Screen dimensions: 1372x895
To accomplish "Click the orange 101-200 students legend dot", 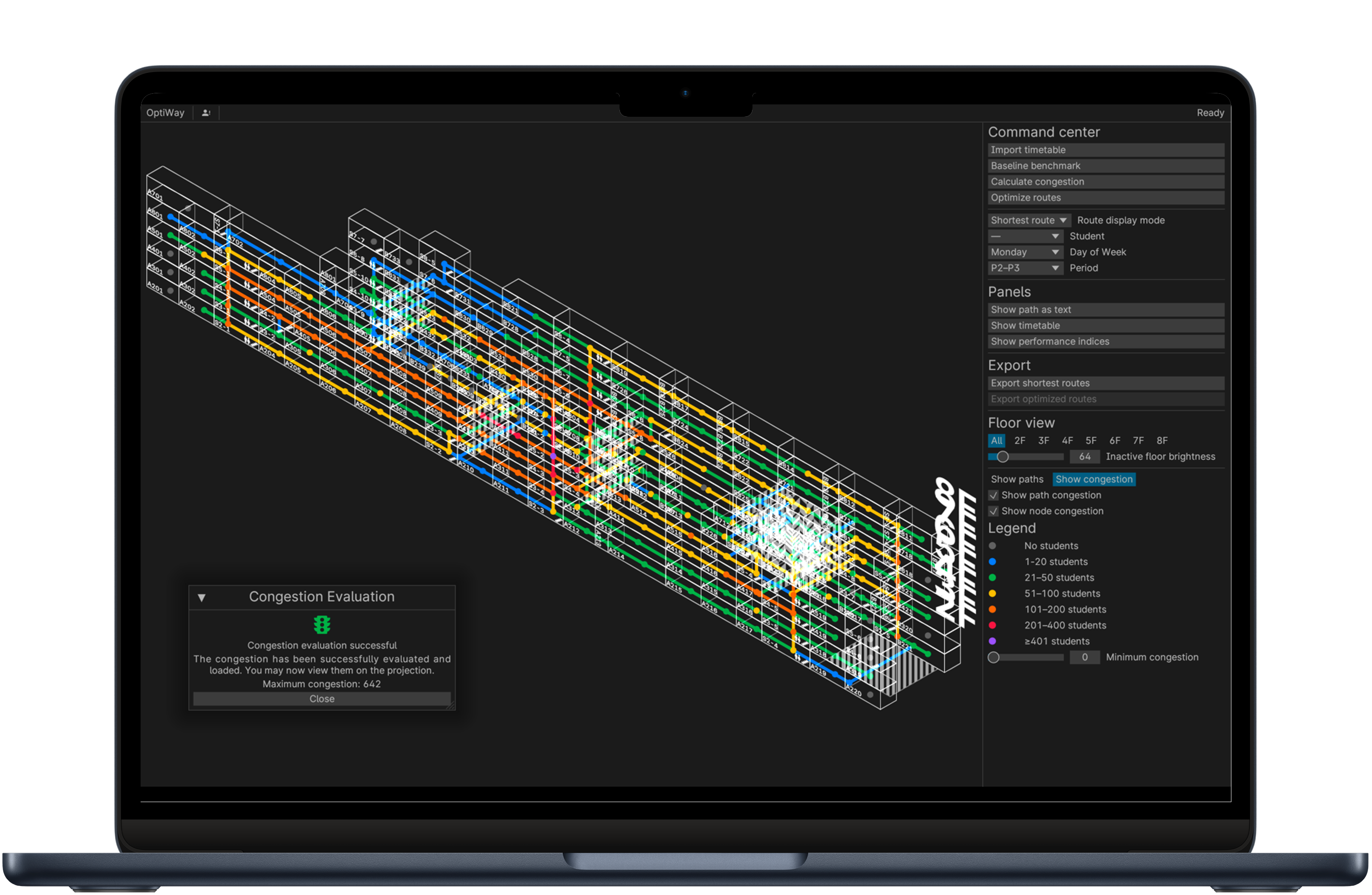I will 992,609.
